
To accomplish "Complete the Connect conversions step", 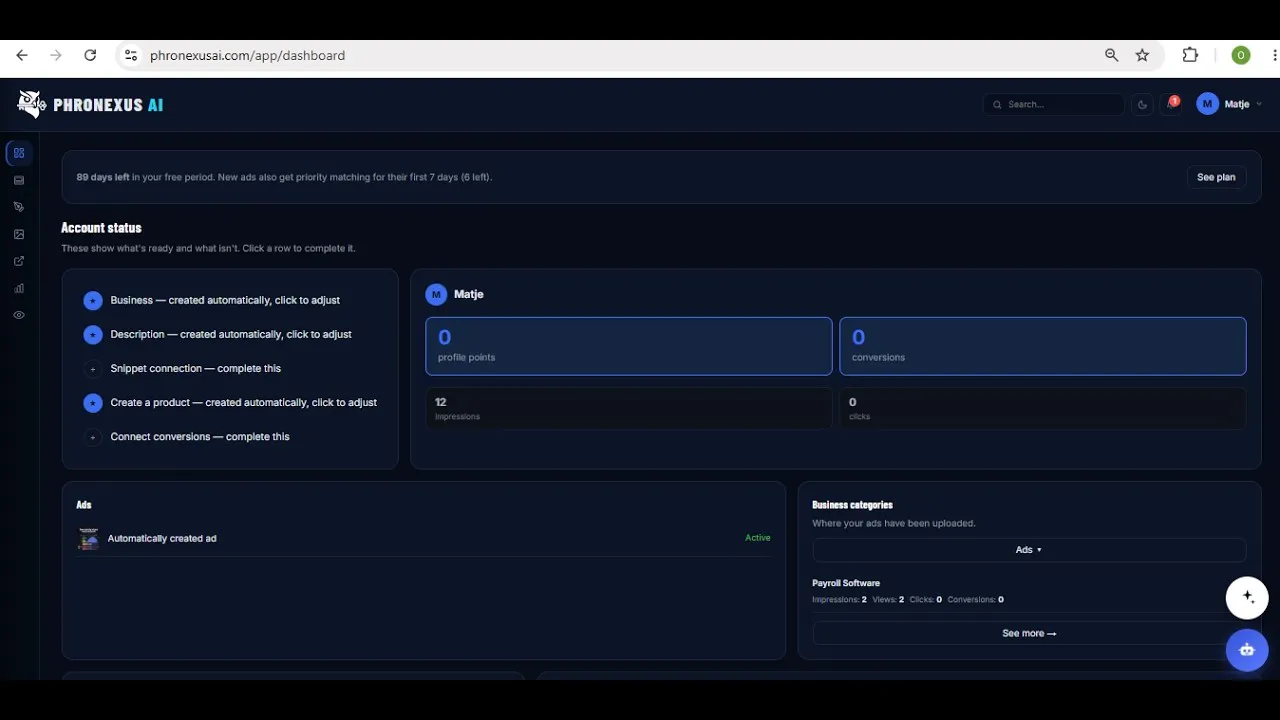I will pyautogui.click(x=230, y=436).
